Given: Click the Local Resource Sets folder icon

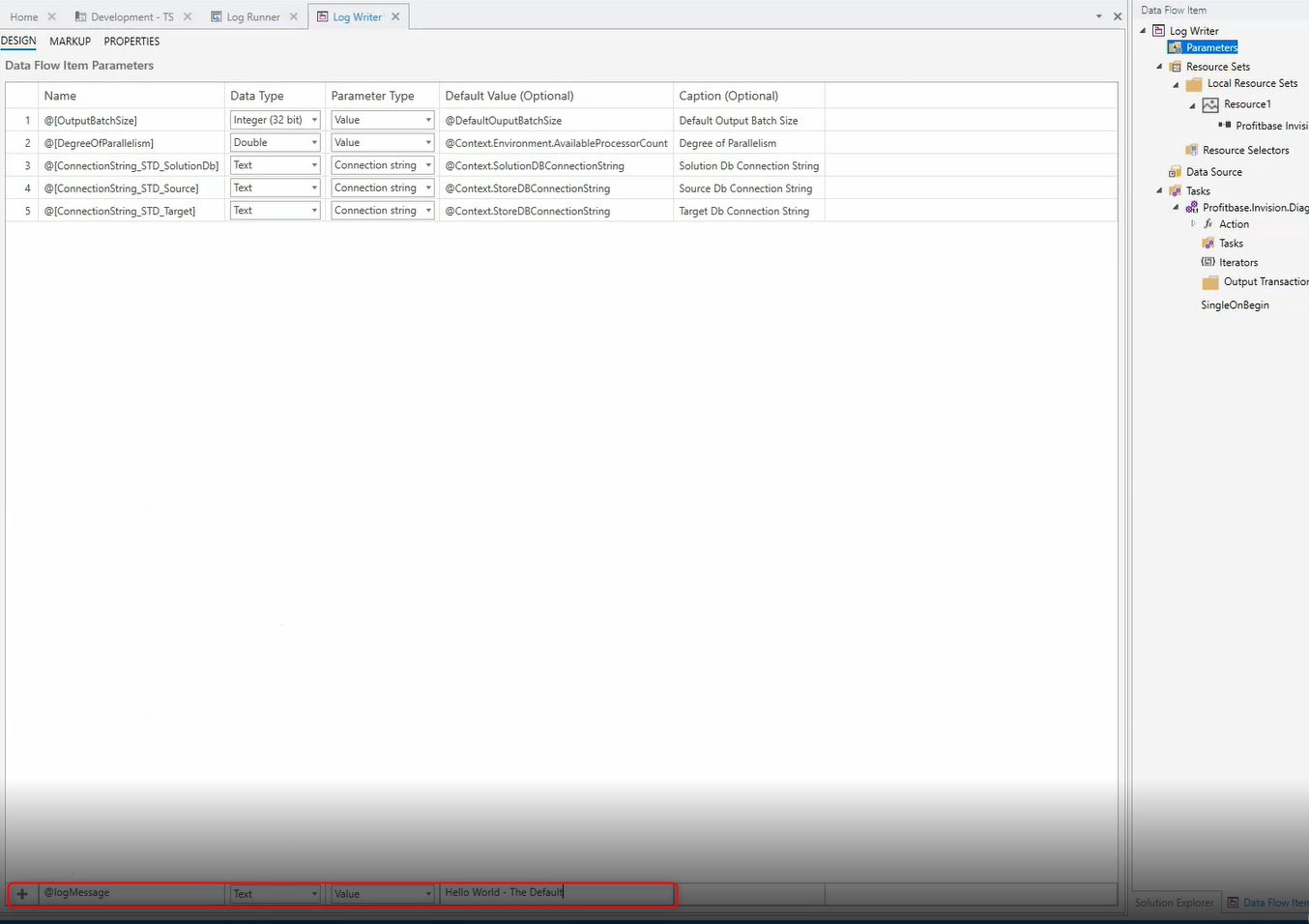Looking at the screenshot, I should [x=1194, y=84].
